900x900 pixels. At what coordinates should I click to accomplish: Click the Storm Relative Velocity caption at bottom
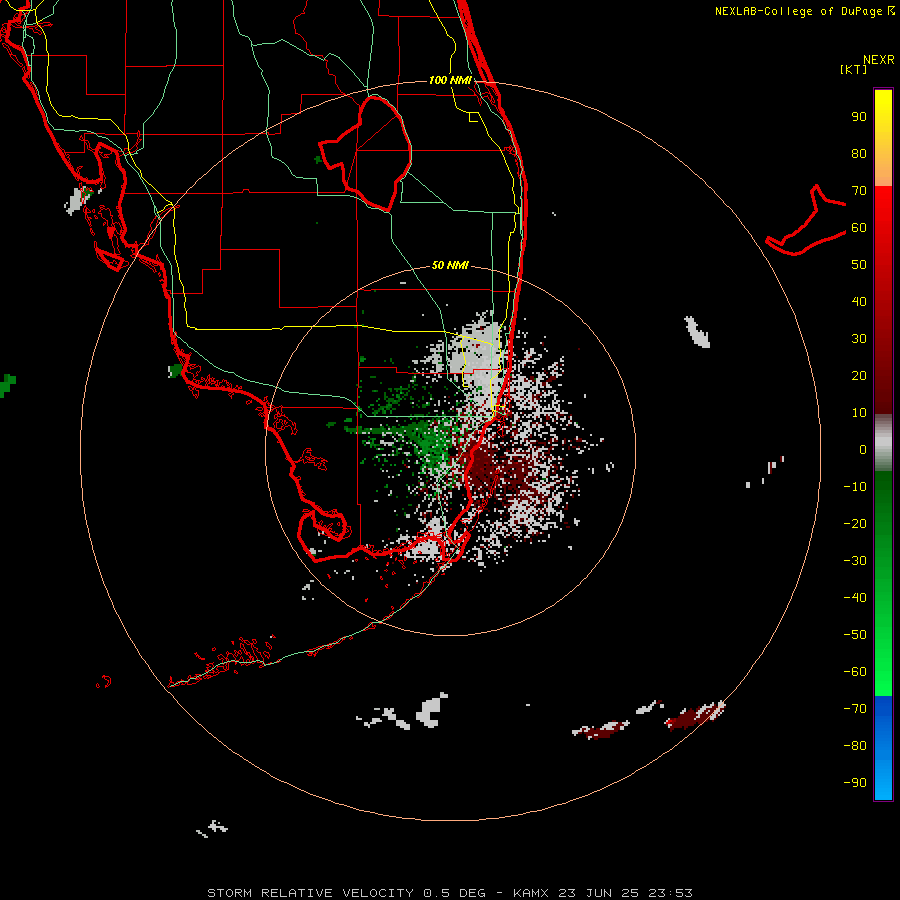pos(449,893)
